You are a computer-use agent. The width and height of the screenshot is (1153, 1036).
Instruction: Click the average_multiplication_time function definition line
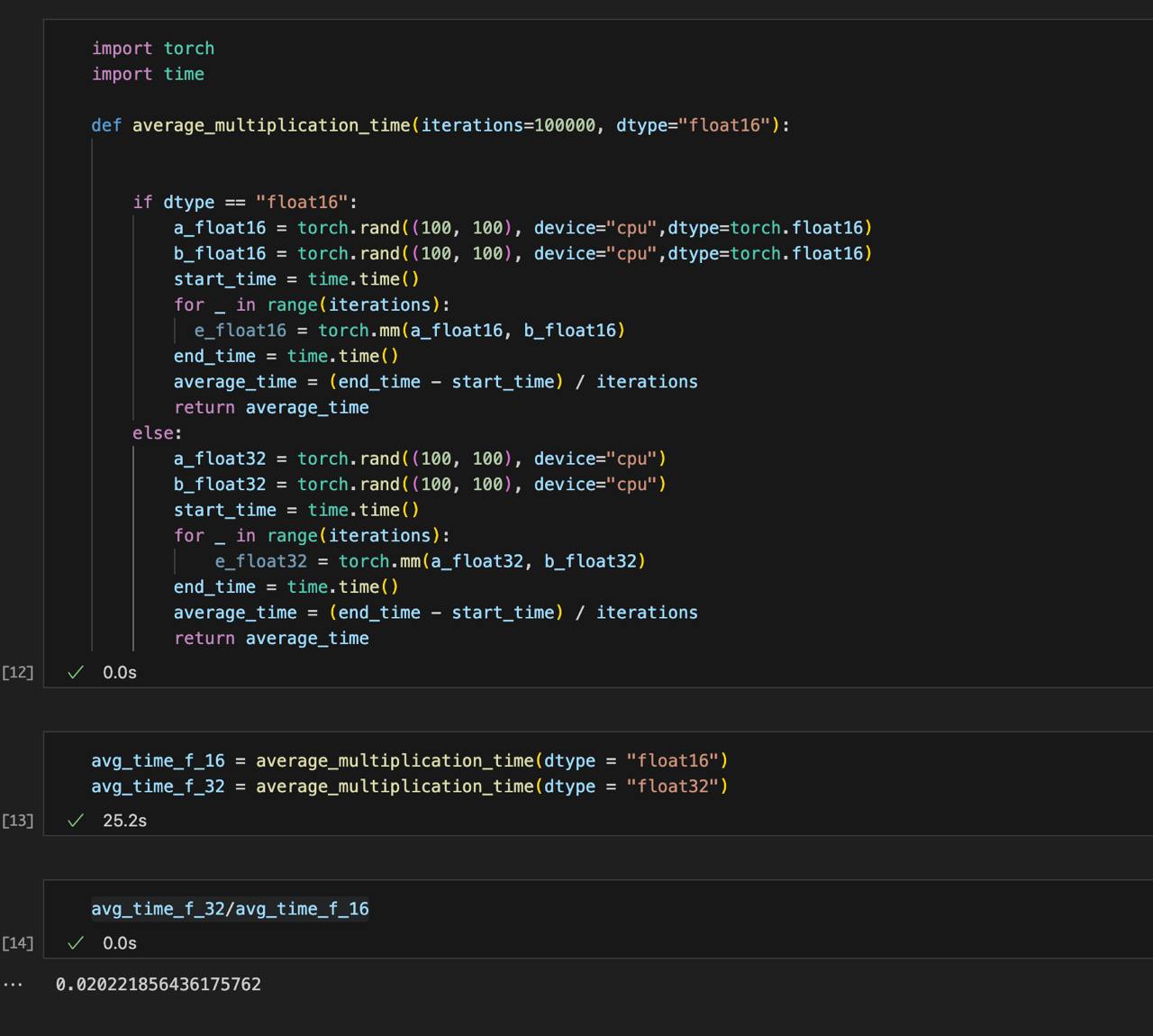(x=270, y=125)
